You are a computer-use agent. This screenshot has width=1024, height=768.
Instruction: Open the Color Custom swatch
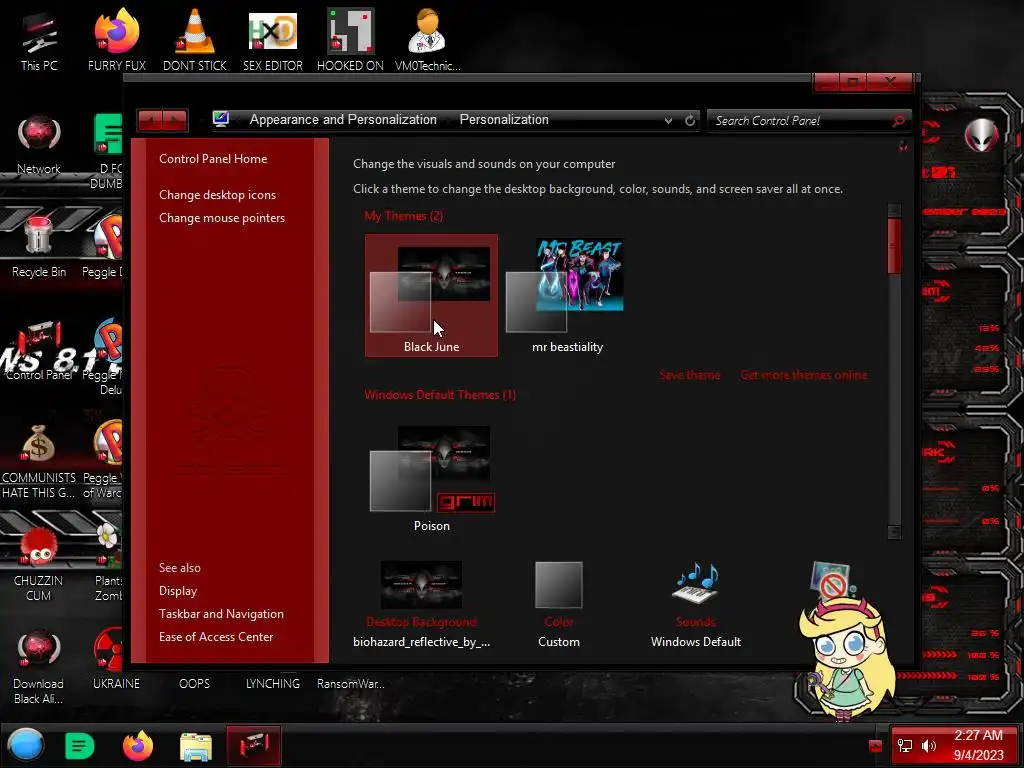558,584
